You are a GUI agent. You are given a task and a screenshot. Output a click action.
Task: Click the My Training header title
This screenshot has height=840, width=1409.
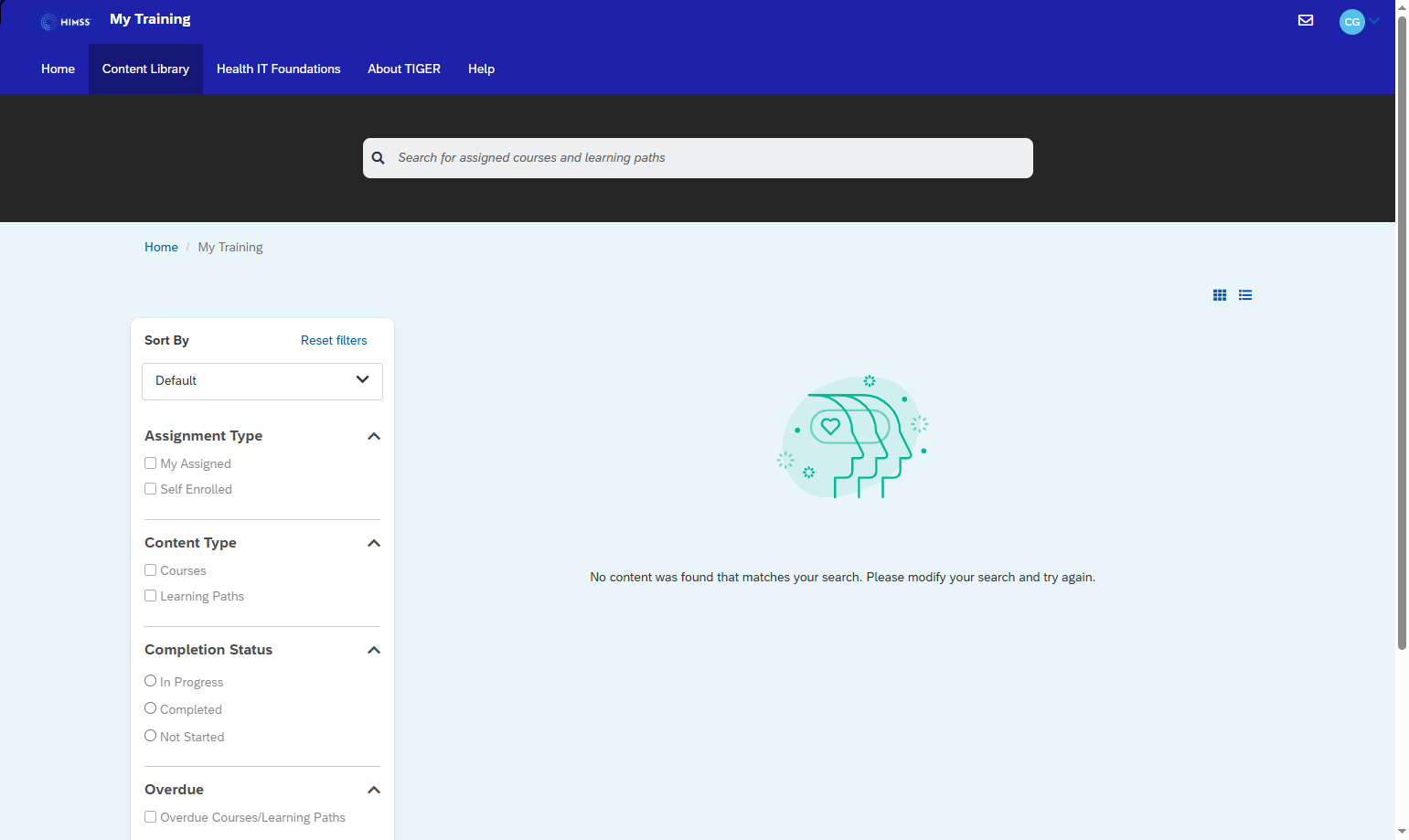click(150, 19)
